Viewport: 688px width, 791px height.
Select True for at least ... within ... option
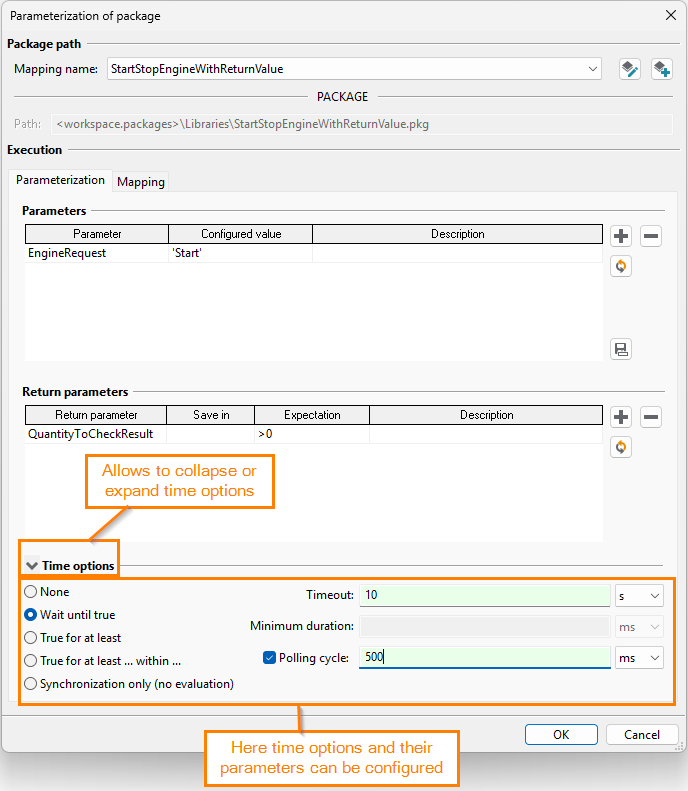tap(102, 661)
